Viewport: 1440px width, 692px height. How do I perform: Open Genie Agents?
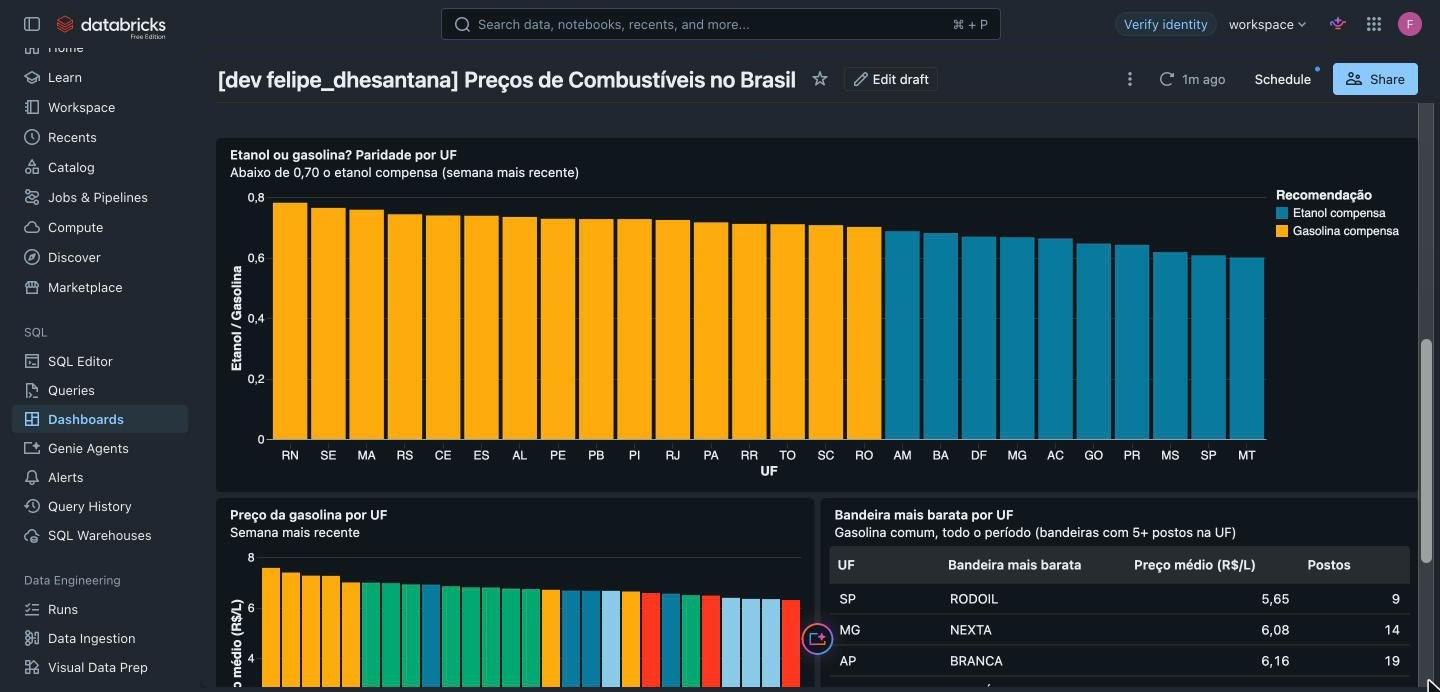point(88,448)
